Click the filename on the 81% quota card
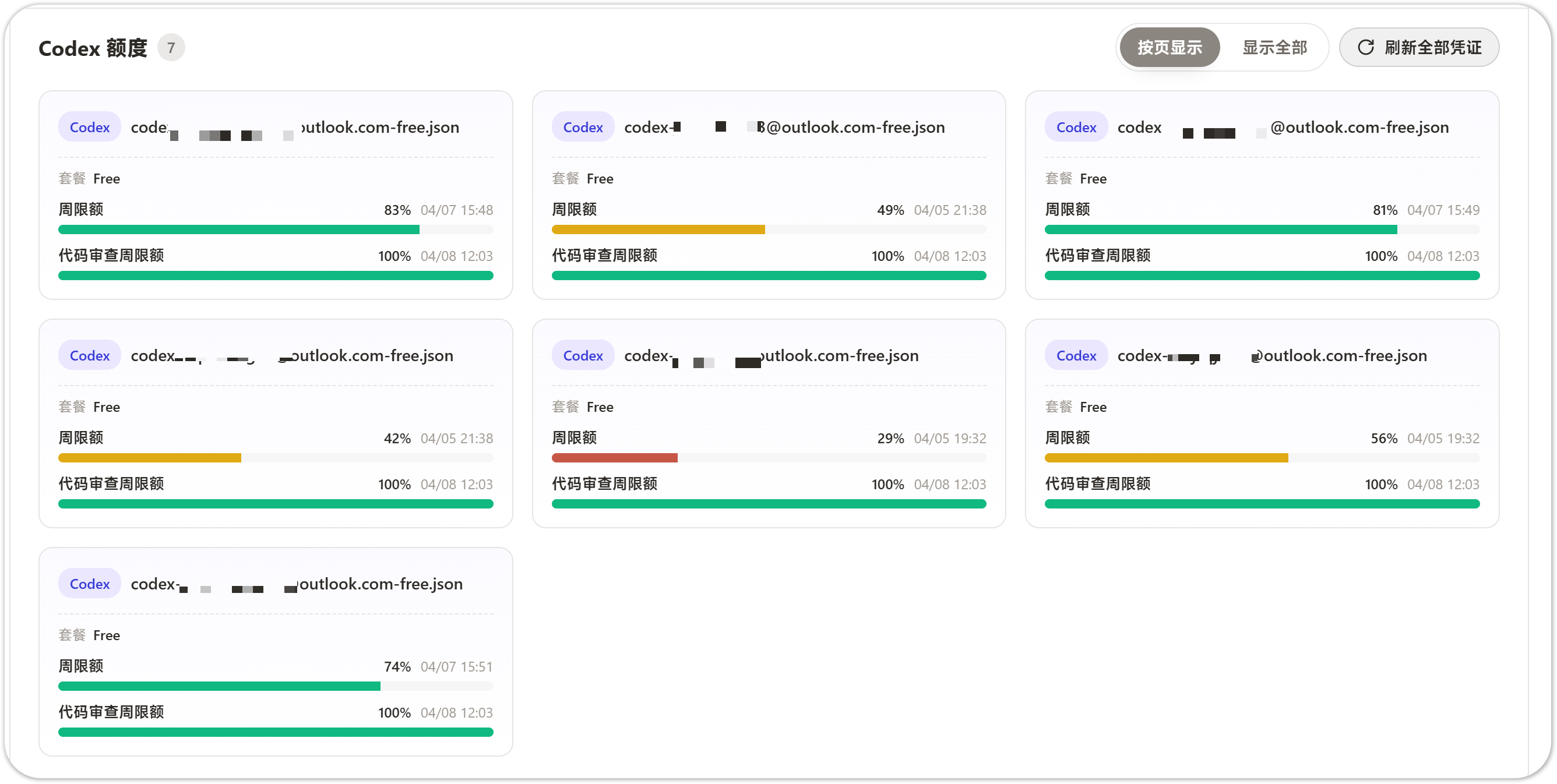1557x784 pixels. (1283, 127)
